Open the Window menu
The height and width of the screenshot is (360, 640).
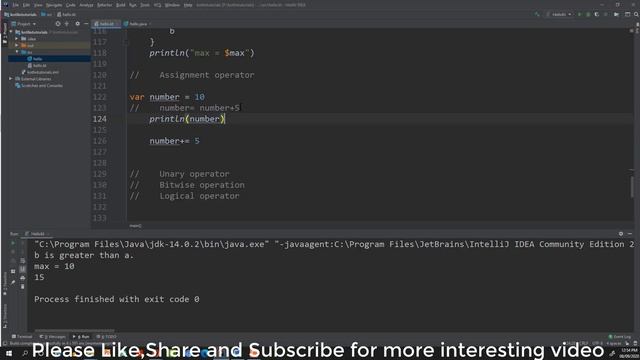pos(172,5)
